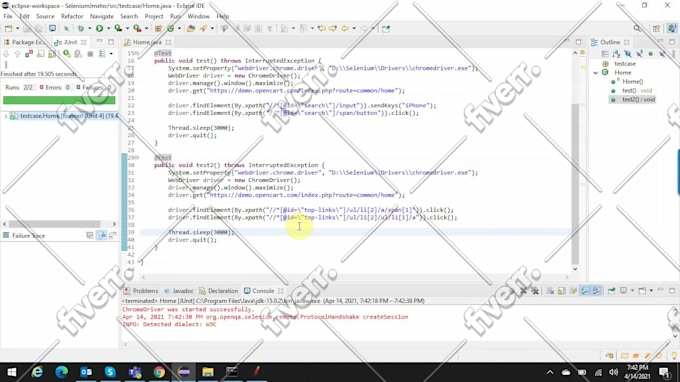
Task: Click Compare stack trace icon in Failure Trace
Action: 113,235
